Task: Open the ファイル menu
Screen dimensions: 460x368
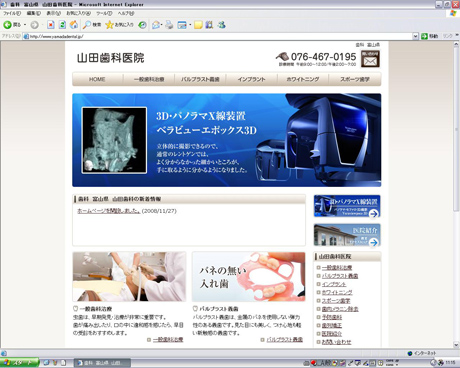Action: click(12, 13)
